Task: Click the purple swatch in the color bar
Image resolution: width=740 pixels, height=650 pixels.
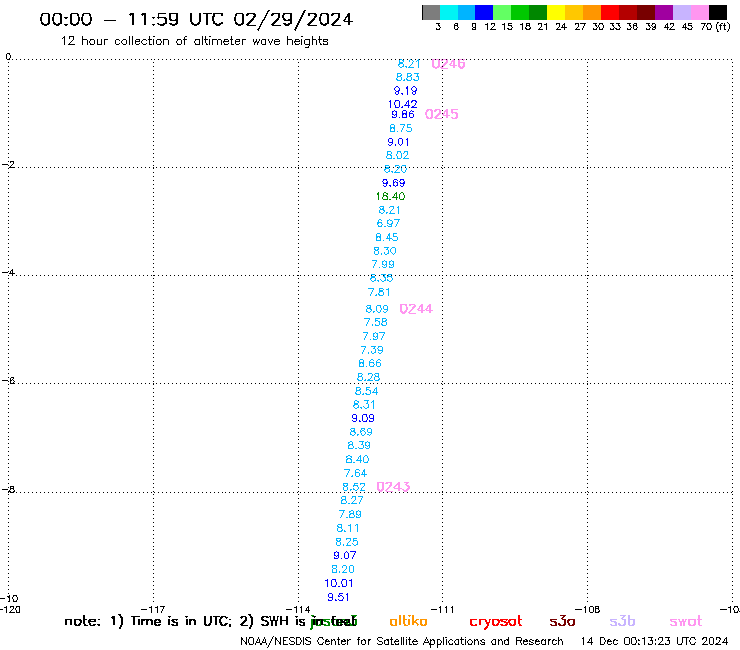Action: pos(664,12)
